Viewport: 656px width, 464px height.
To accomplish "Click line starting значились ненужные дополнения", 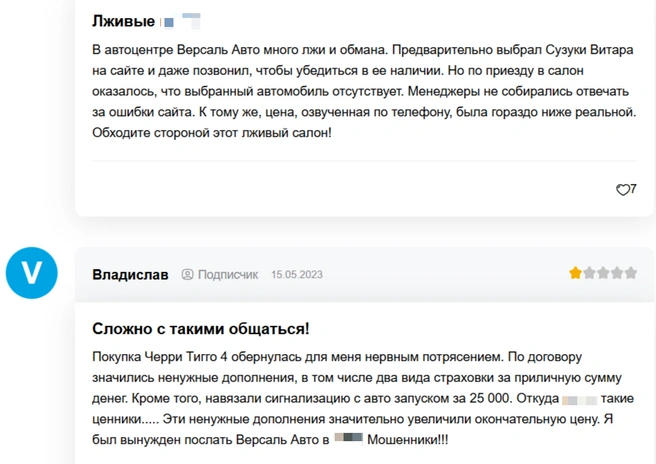I will [x=357, y=378].
